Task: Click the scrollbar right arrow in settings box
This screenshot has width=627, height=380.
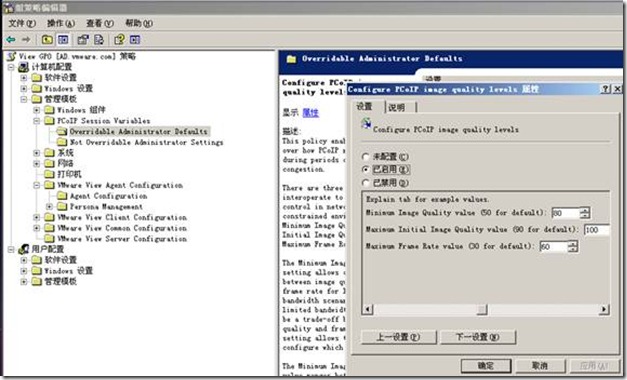Action: tap(604, 309)
